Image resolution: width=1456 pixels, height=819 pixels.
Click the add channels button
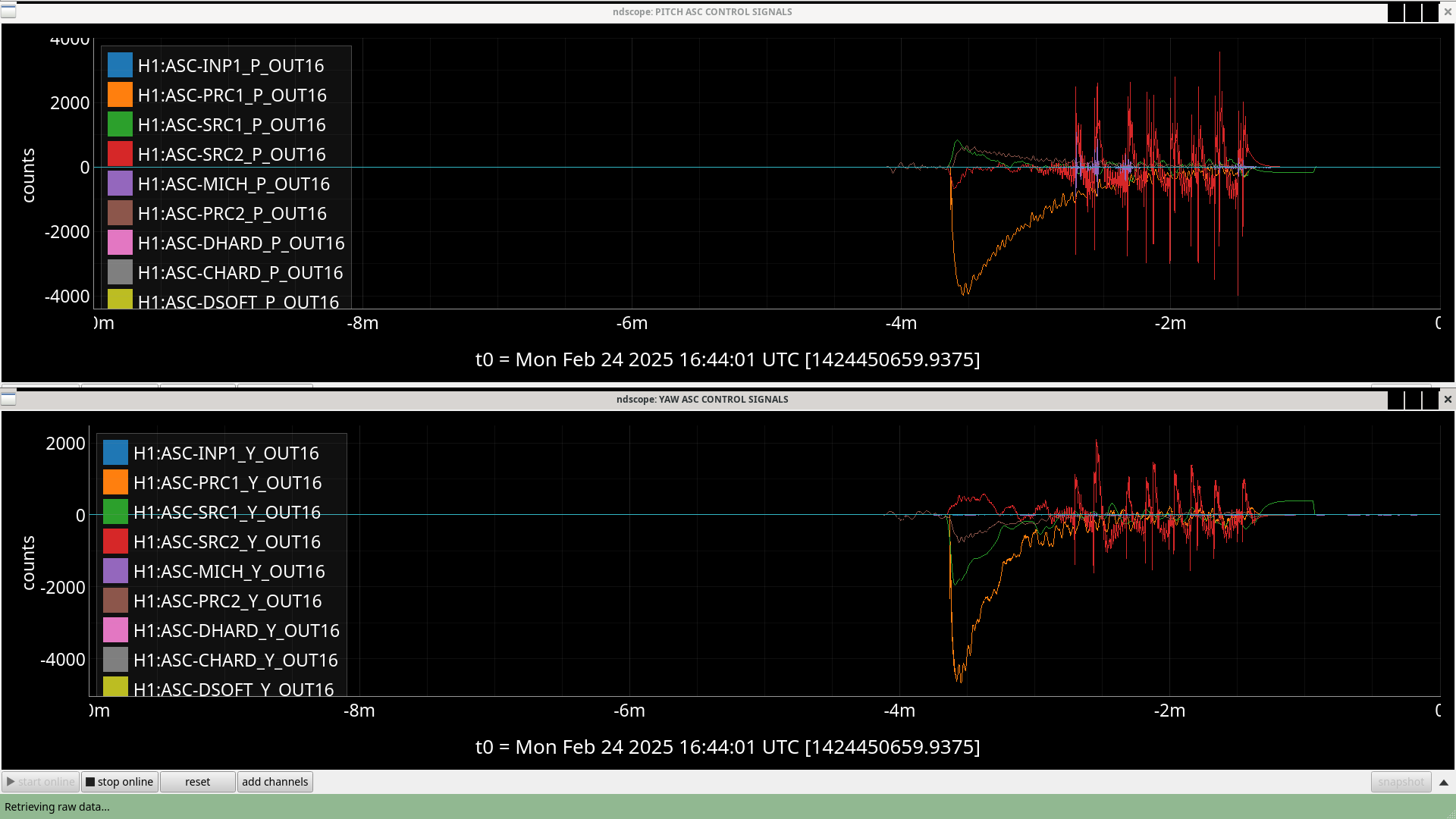pyautogui.click(x=275, y=782)
